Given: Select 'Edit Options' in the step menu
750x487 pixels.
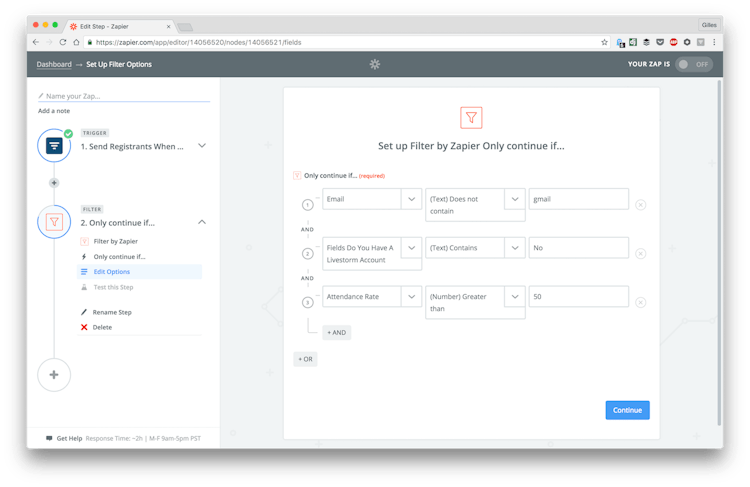Looking at the screenshot, I should click(112, 272).
